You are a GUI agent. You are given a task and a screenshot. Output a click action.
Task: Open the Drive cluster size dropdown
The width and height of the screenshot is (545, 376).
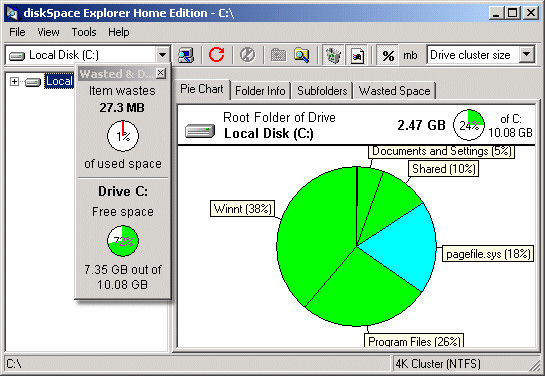click(x=527, y=55)
